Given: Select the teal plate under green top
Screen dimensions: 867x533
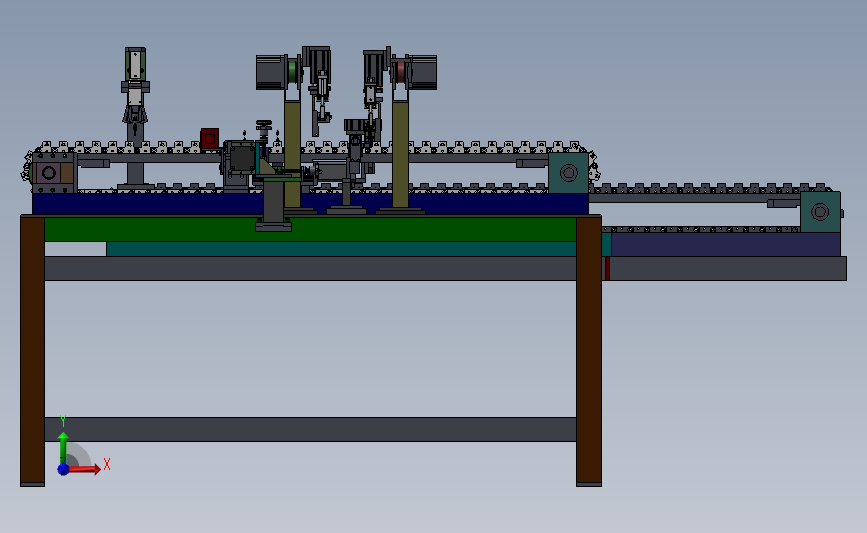Looking at the screenshot, I should click(x=341, y=249).
